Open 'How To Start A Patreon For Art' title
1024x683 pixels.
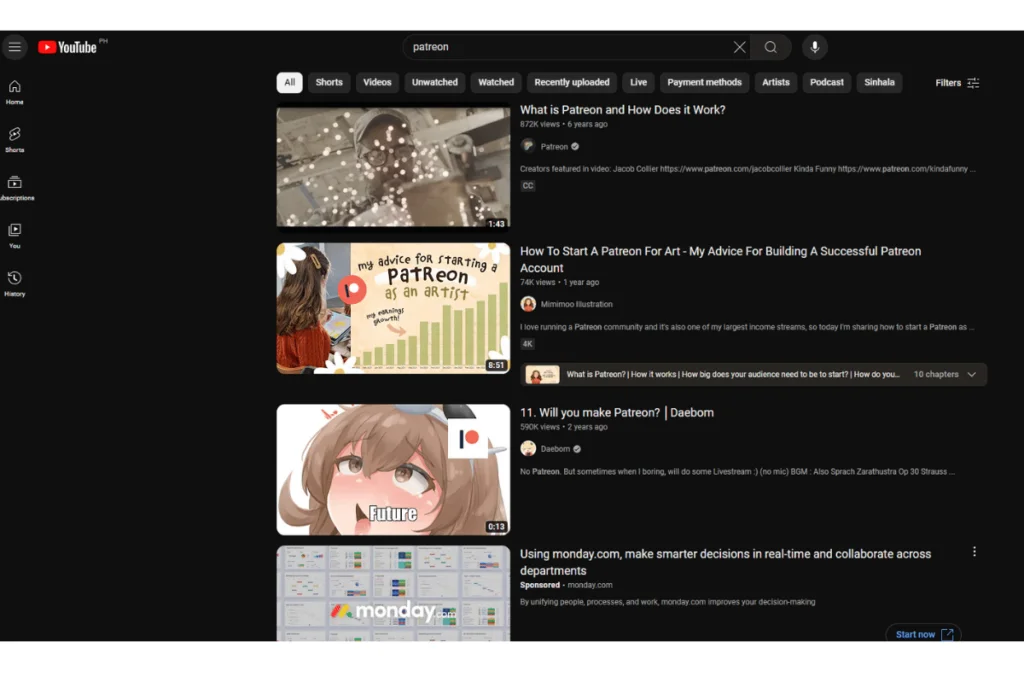point(720,259)
